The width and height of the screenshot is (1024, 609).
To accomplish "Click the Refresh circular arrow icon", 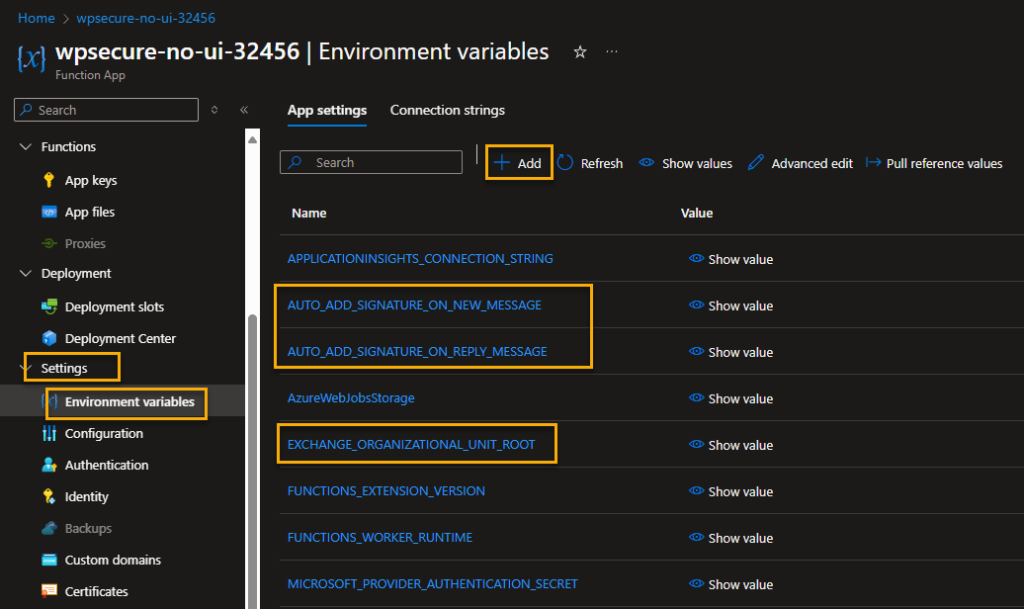I will coord(566,163).
